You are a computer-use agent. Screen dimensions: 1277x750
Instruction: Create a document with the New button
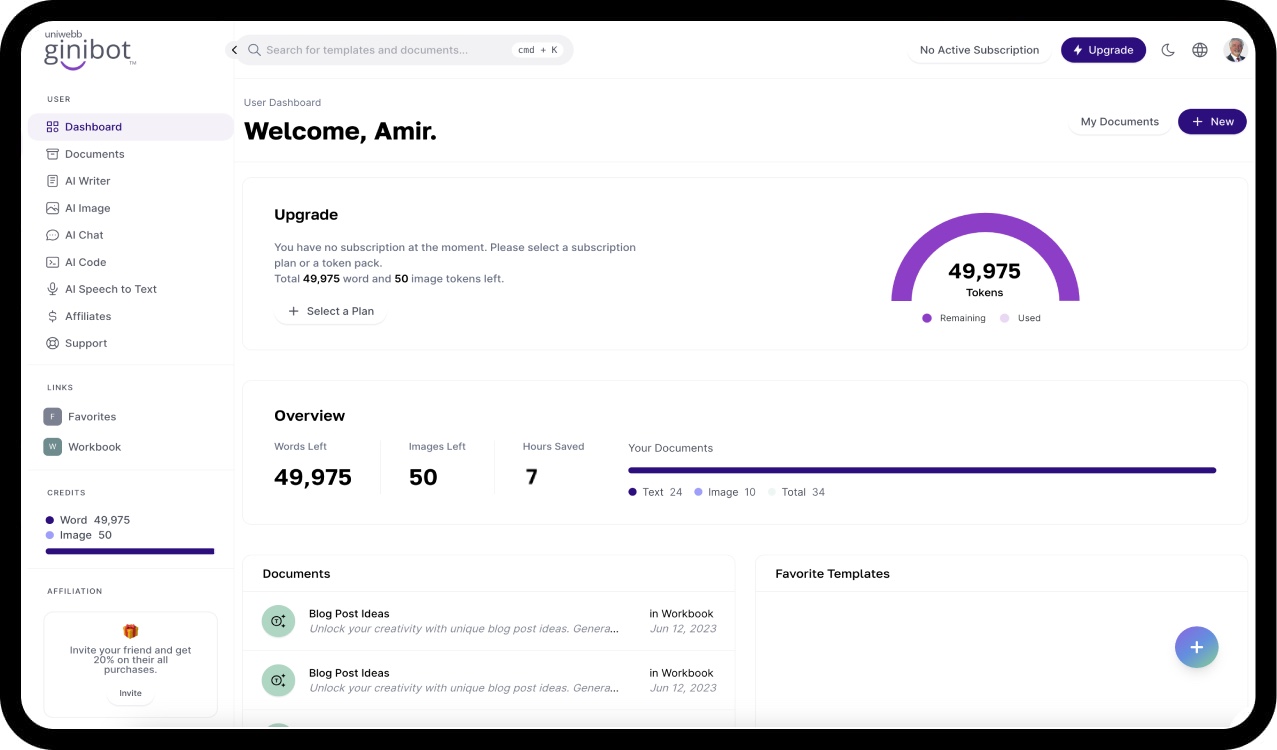click(x=1212, y=121)
